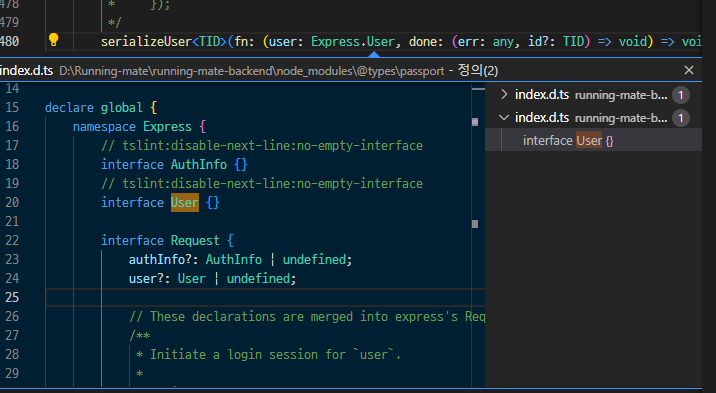Expand the first index.d.ts reference group
This screenshot has height=393, width=716.
[504, 94]
